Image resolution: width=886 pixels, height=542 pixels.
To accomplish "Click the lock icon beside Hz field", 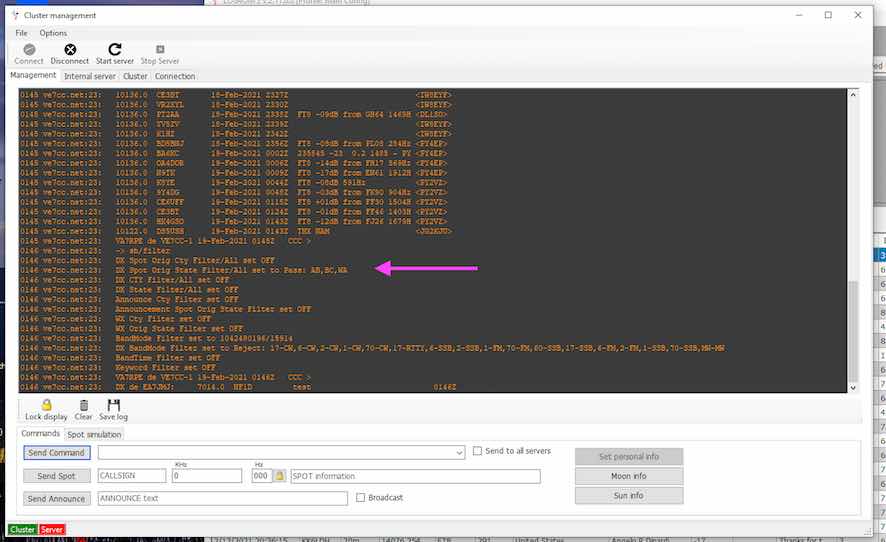I will pyautogui.click(x=280, y=476).
